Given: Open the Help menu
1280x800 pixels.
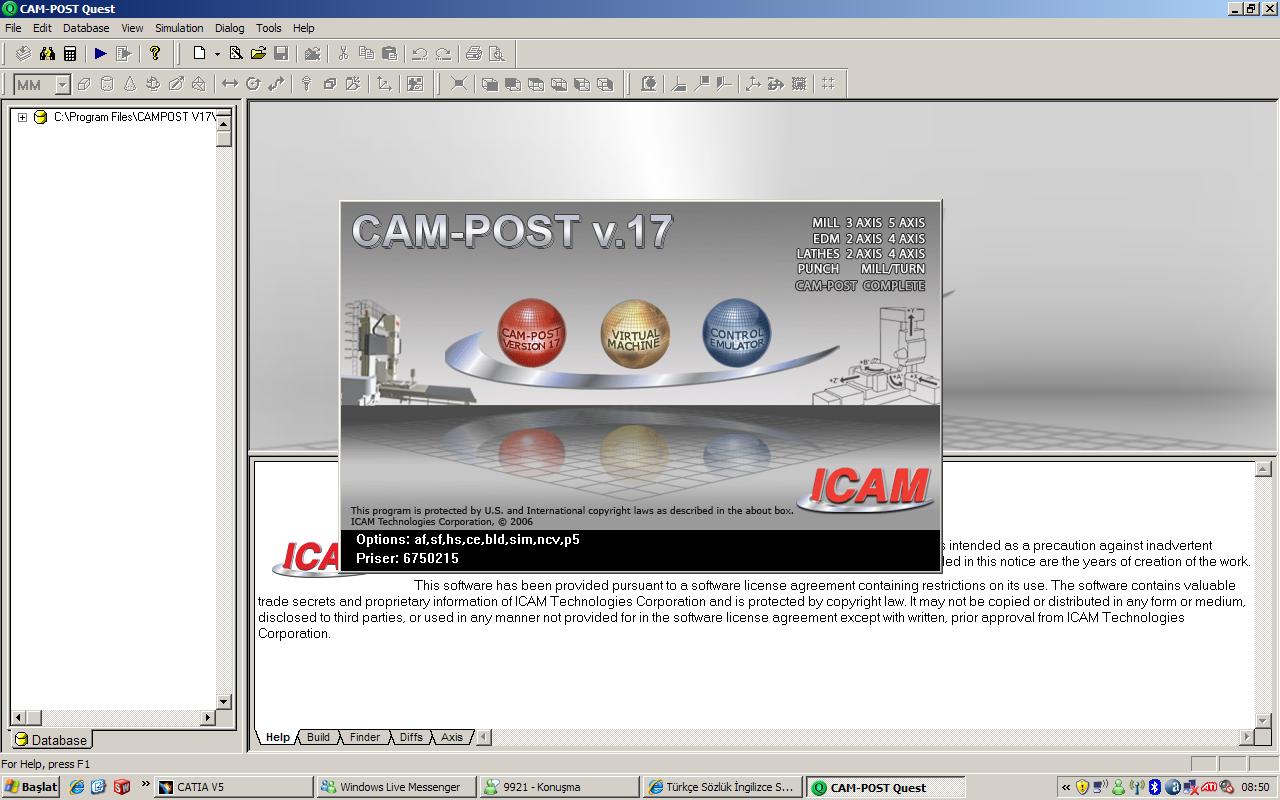Looking at the screenshot, I should click(x=303, y=28).
